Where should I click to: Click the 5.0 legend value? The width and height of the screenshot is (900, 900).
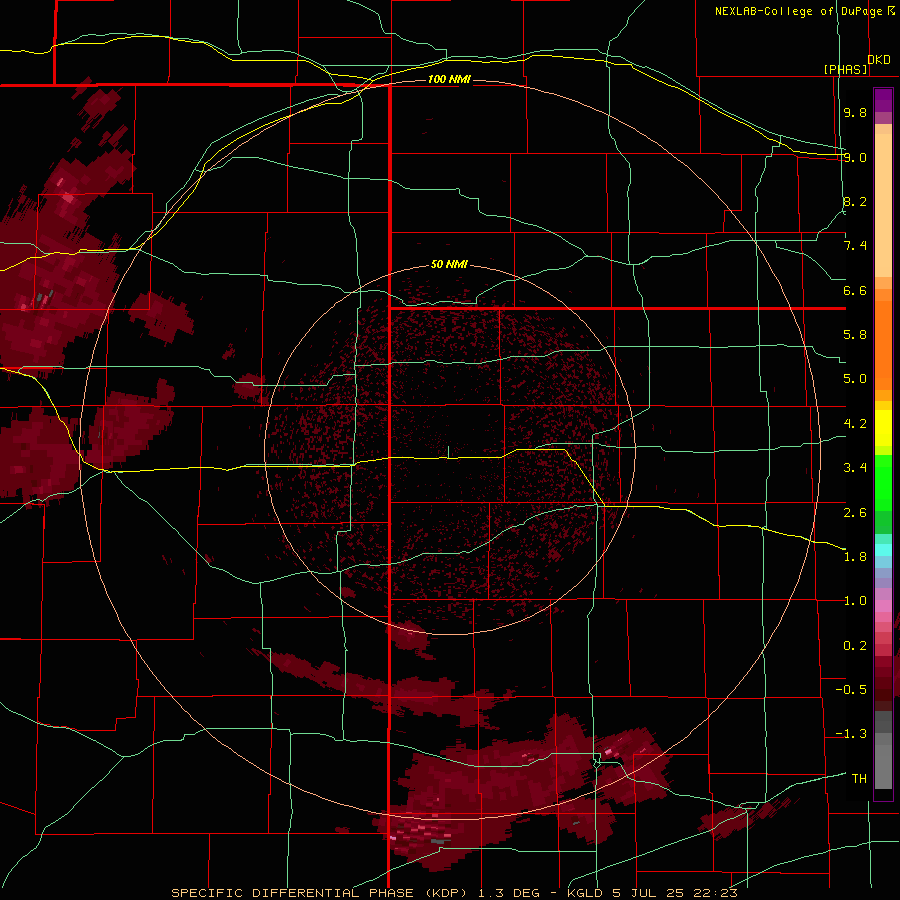[855, 379]
